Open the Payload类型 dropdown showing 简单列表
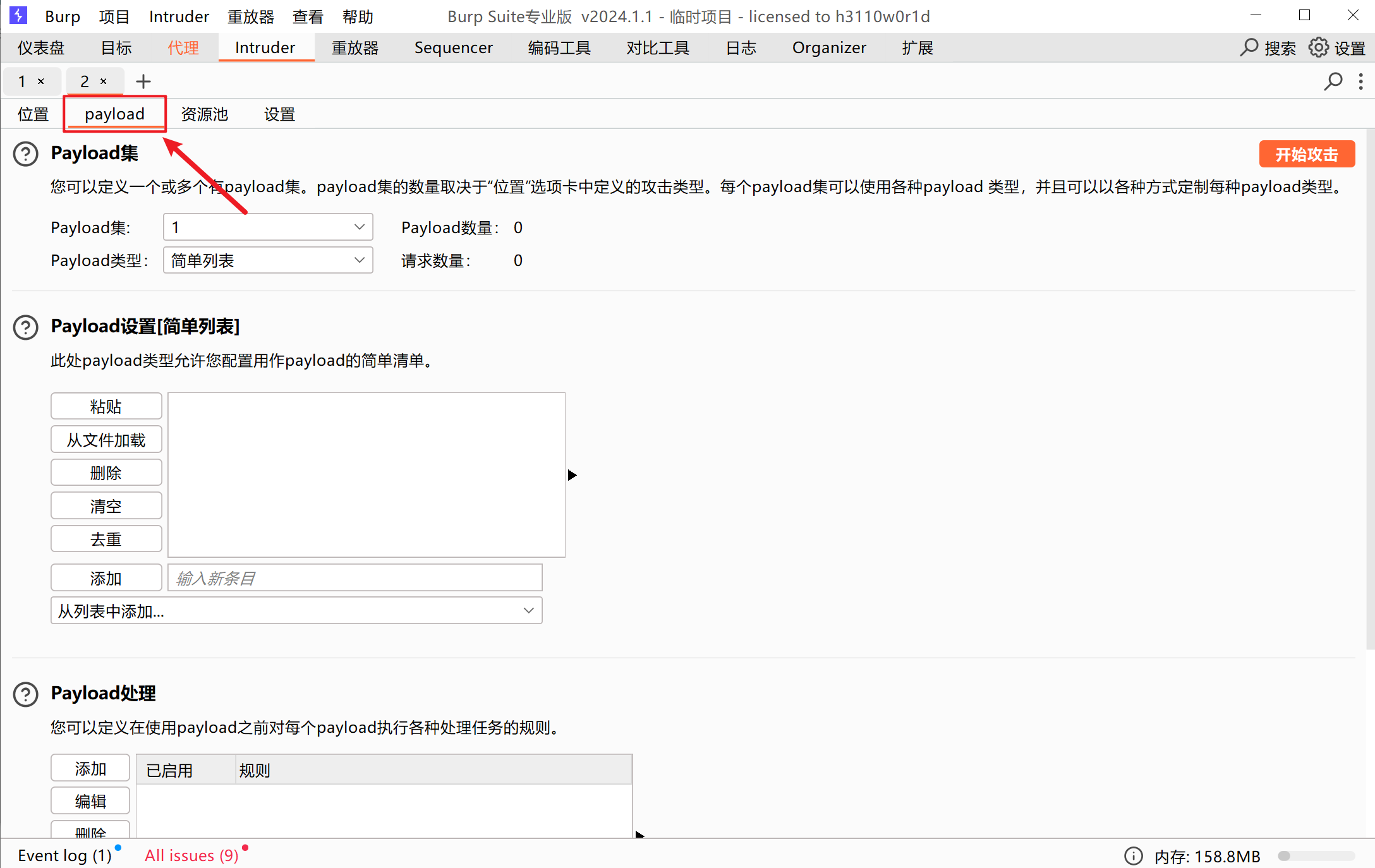Screen dimensions: 1375x868 [268, 260]
